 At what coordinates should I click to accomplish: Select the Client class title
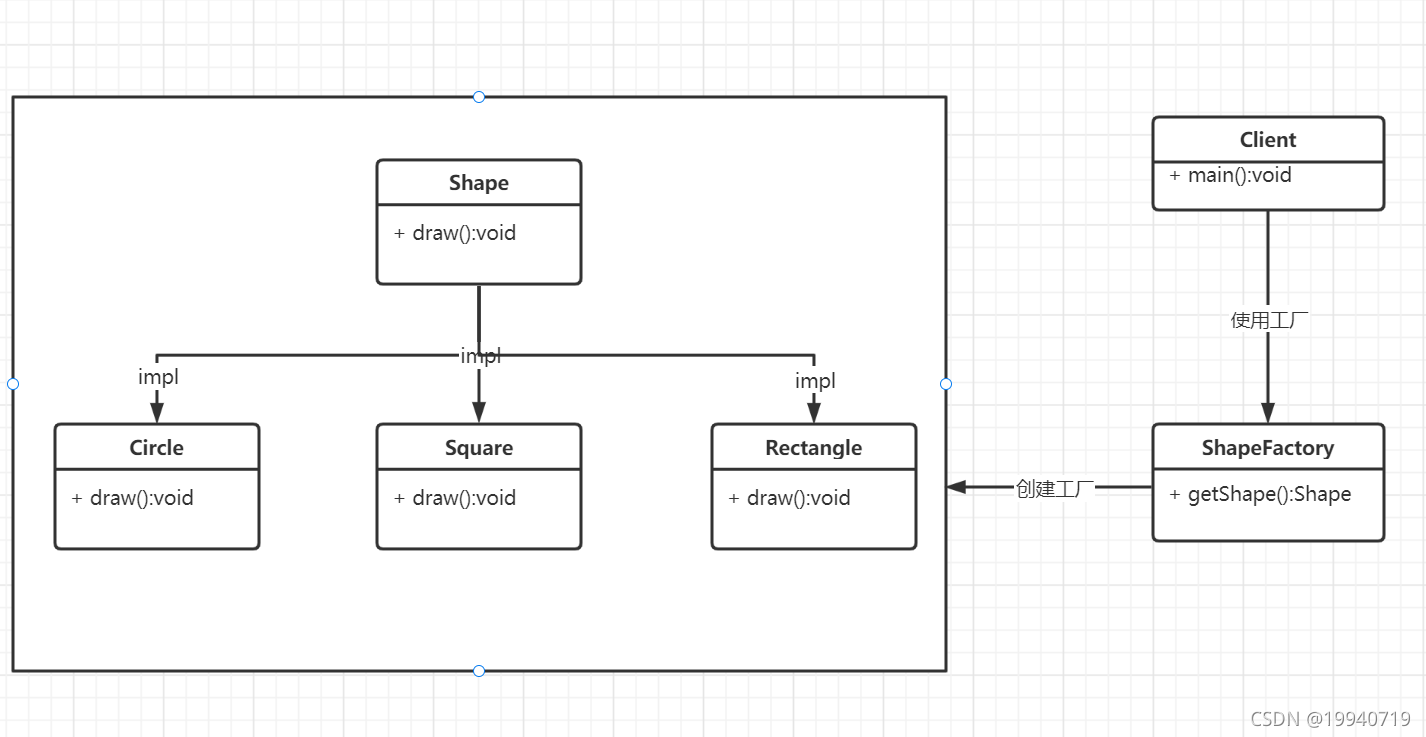pyautogui.click(x=1268, y=140)
